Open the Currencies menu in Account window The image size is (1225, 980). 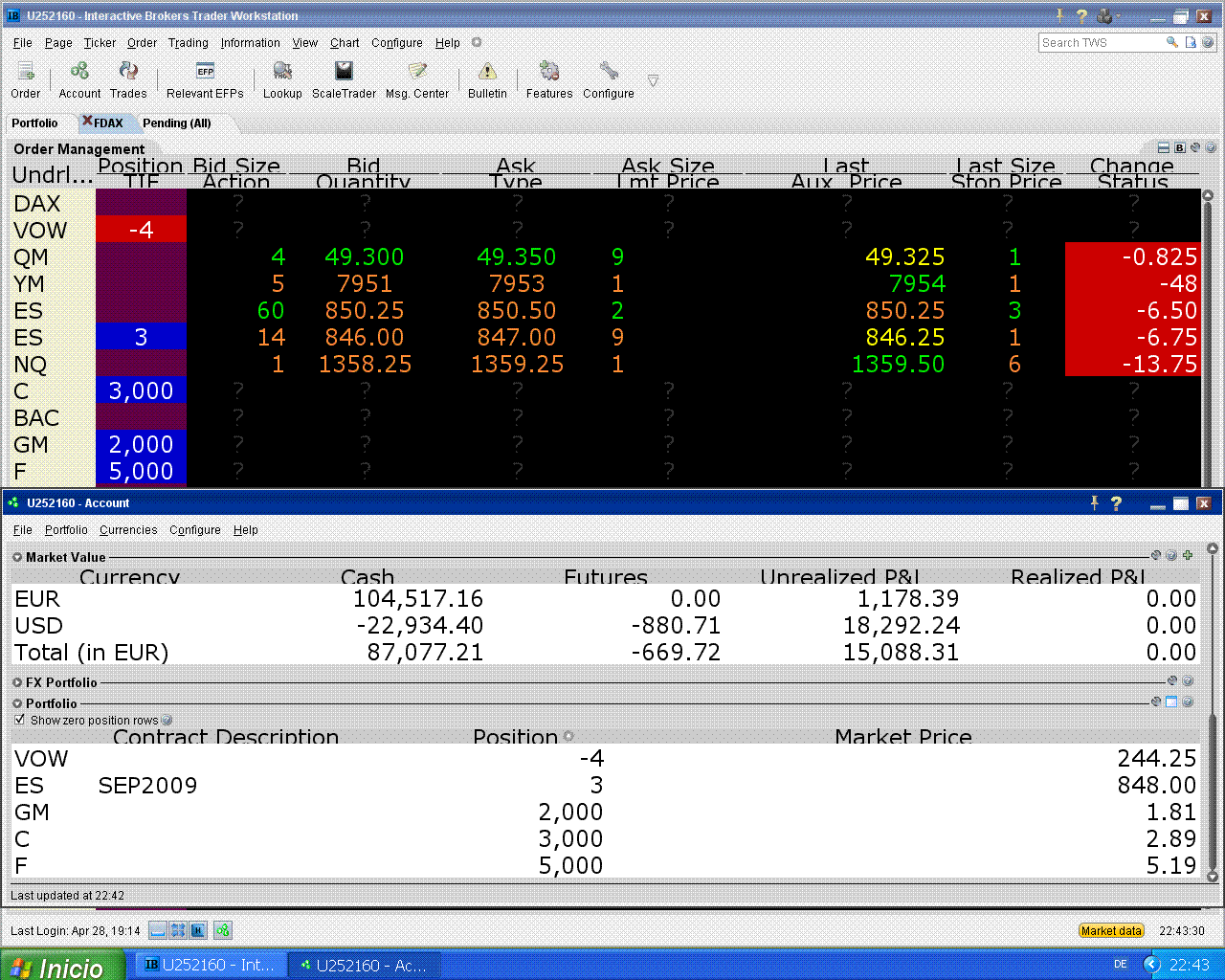click(128, 530)
